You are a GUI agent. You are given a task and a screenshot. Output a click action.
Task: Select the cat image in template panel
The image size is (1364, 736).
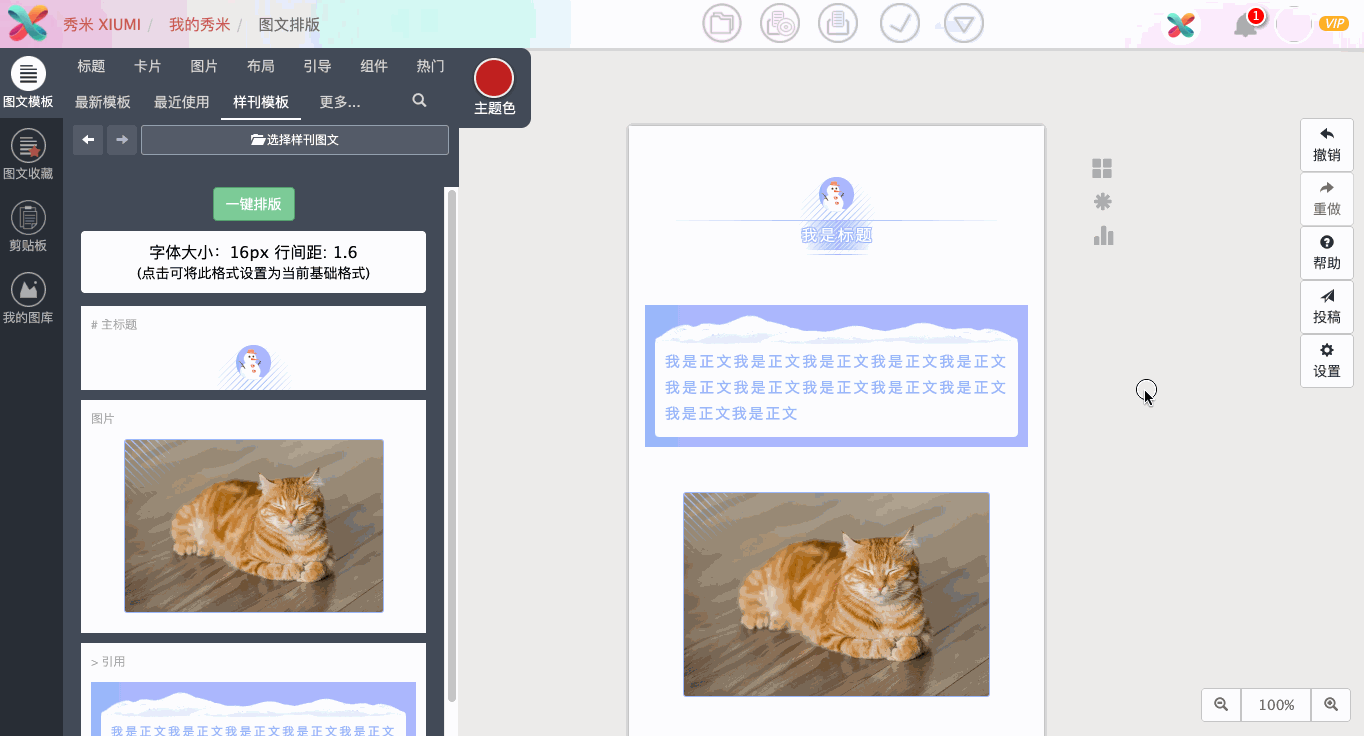coord(254,525)
